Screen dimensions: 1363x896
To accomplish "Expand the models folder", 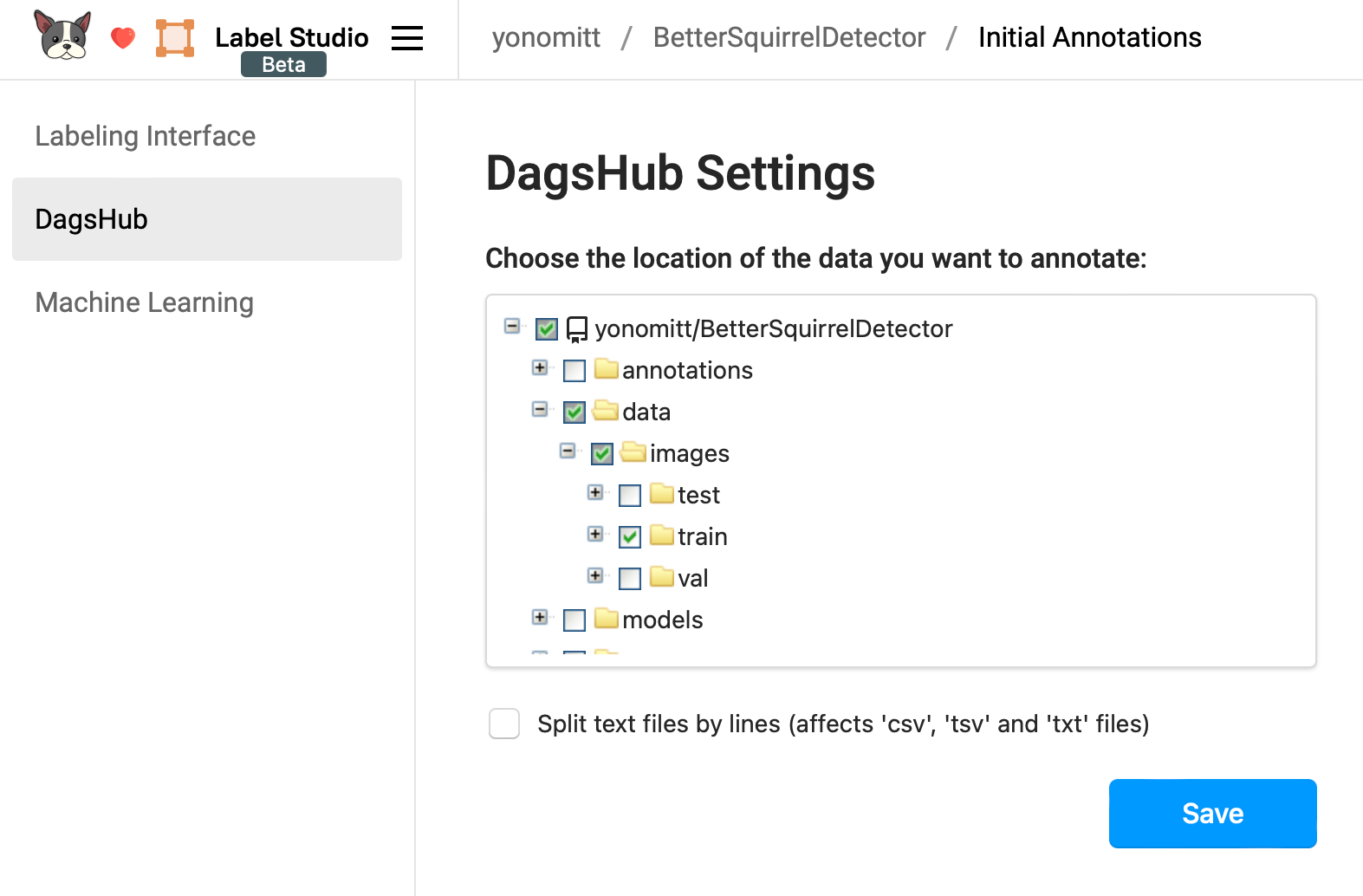I will 540,617.
